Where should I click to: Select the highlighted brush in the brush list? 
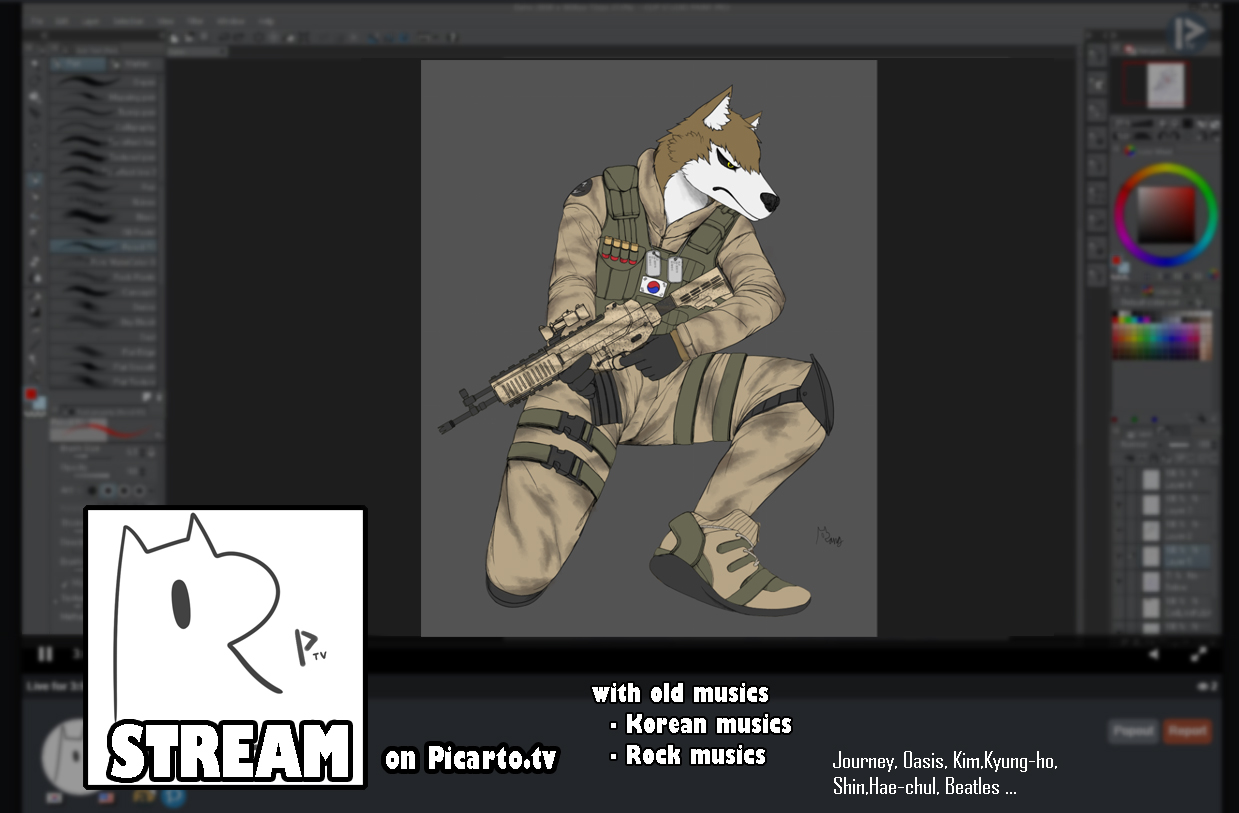click(x=104, y=245)
